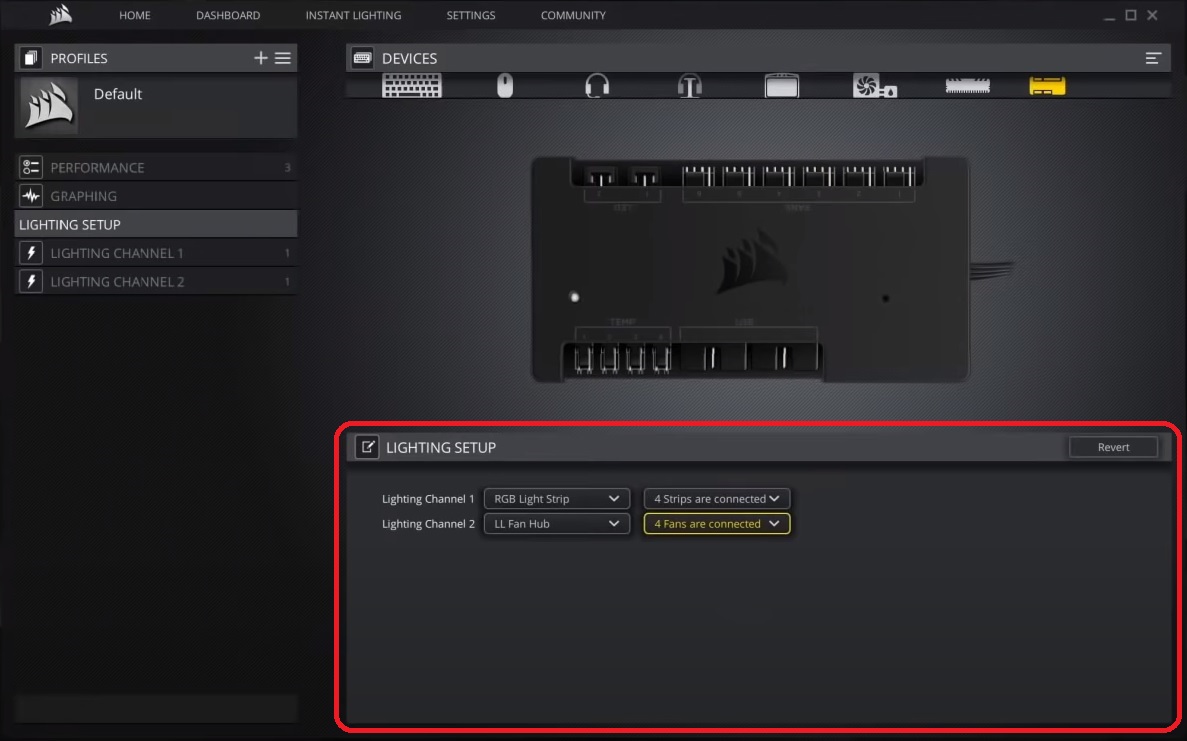Switch to the DASHBOARD tab
The width and height of the screenshot is (1187, 741).
(228, 15)
